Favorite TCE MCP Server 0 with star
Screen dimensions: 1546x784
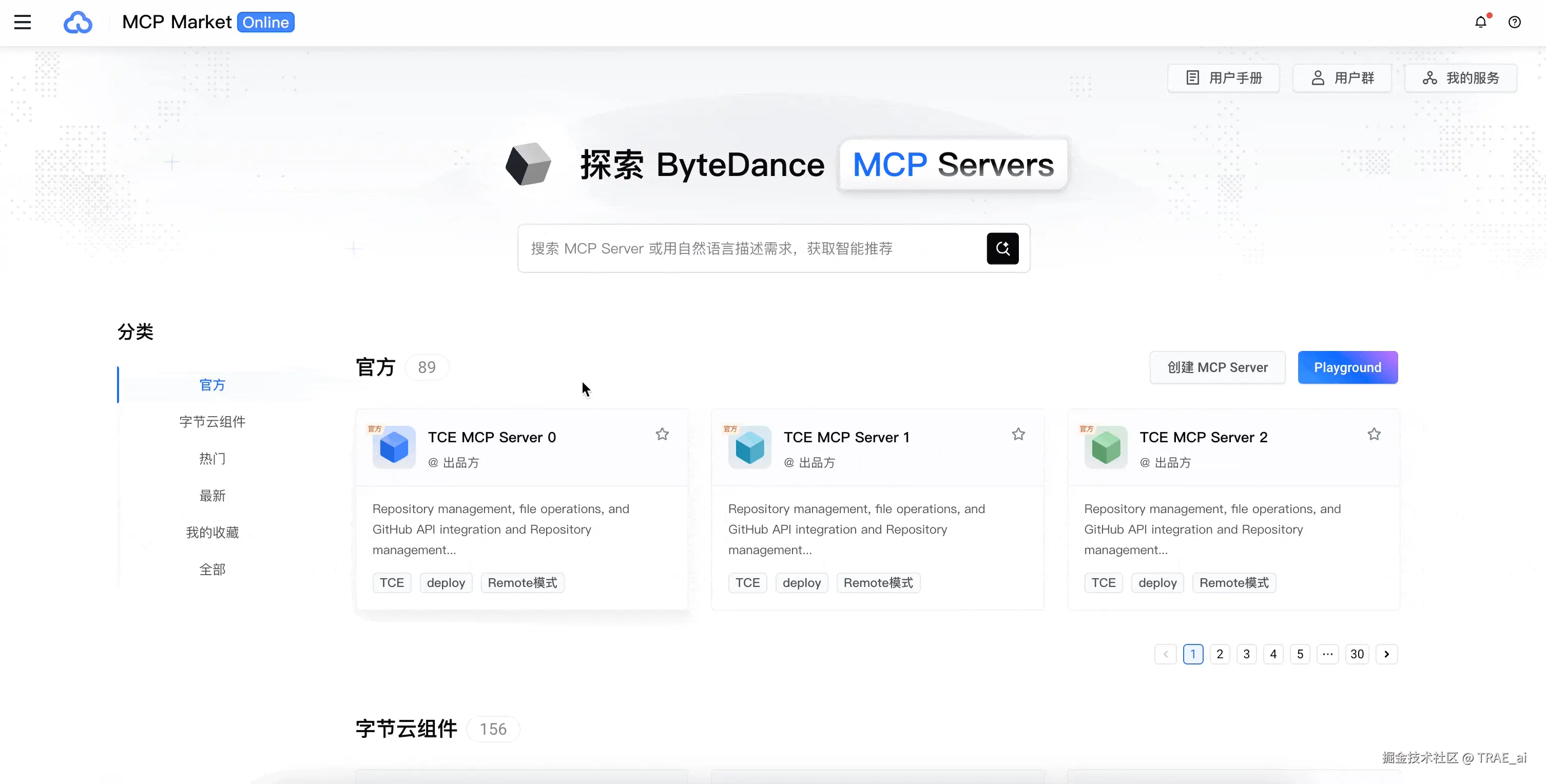tap(662, 434)
